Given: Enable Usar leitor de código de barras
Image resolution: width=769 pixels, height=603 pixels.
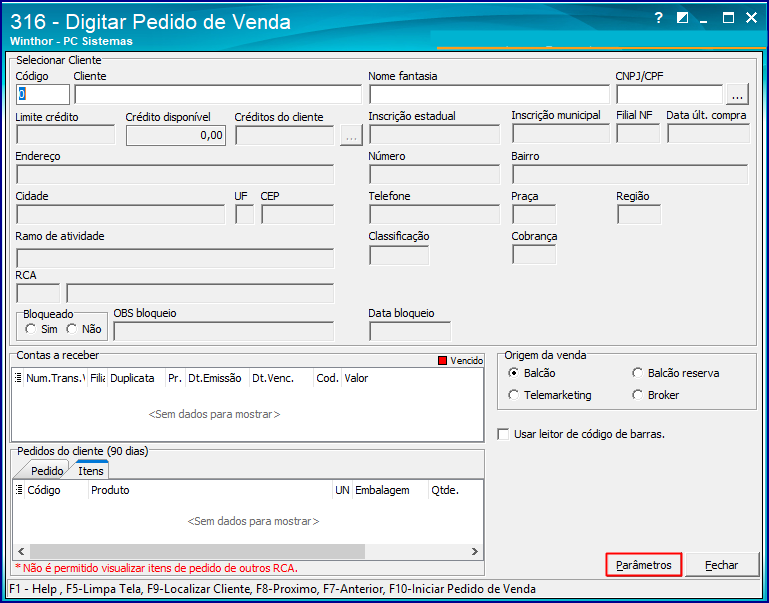Looking at the screenshot, I should 503,434.
